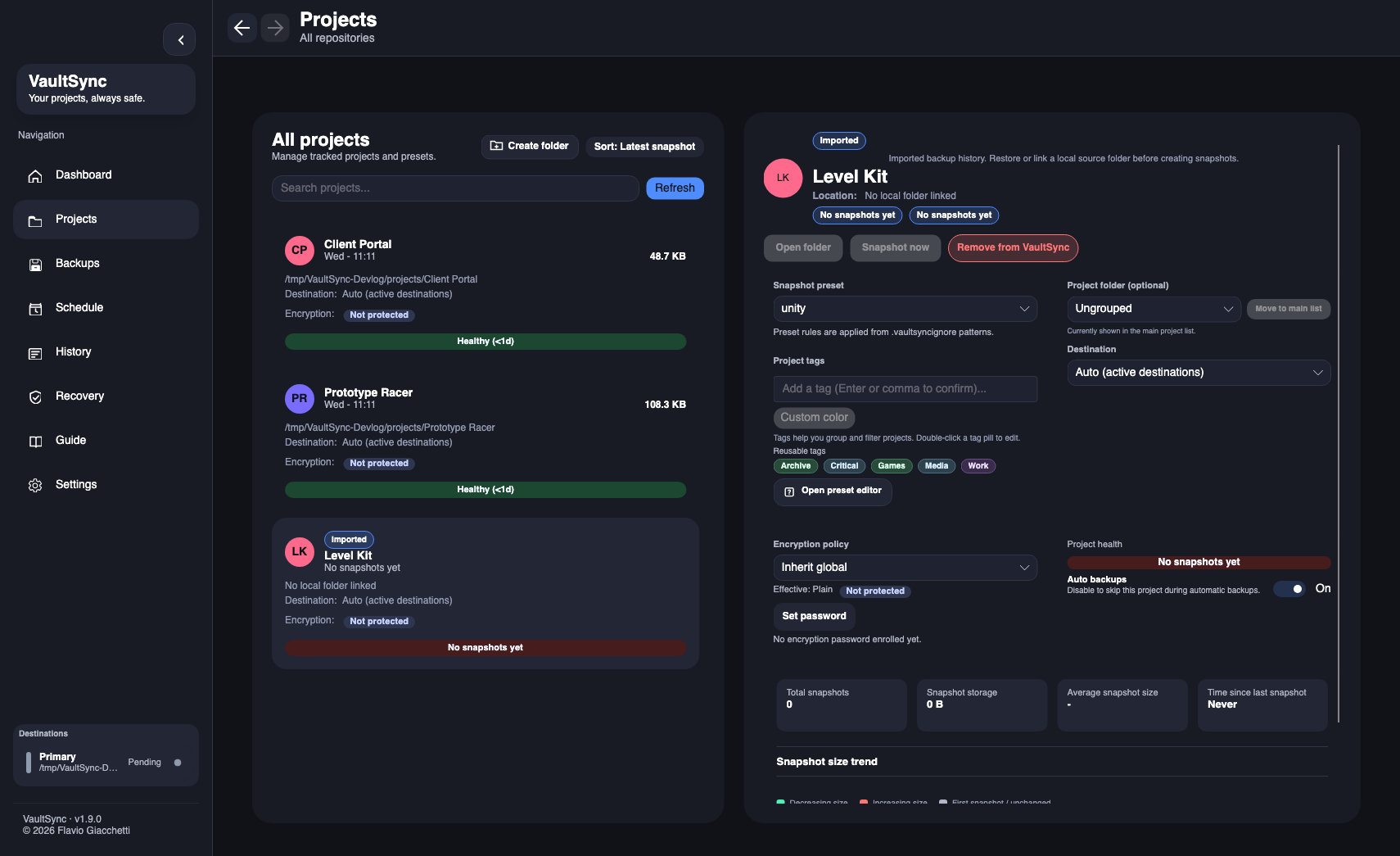The height and width of the screenshot is (856, 1400).
Task: Click the Schedule calendar icon
Action: (35, 309)
